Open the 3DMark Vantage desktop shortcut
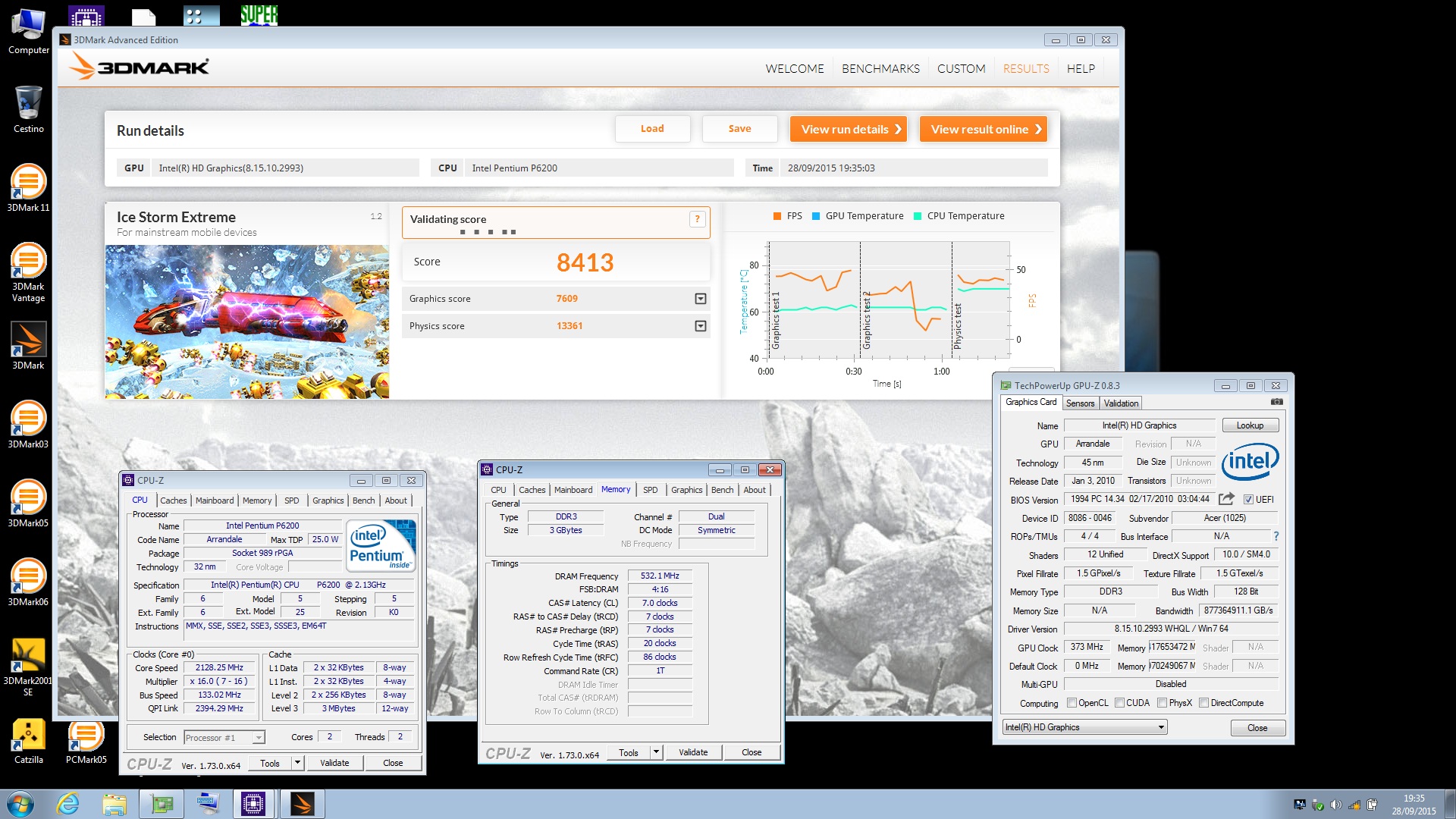Viewport: 1456px width, 819px height. pyautogui.click(x=28, y=271)
